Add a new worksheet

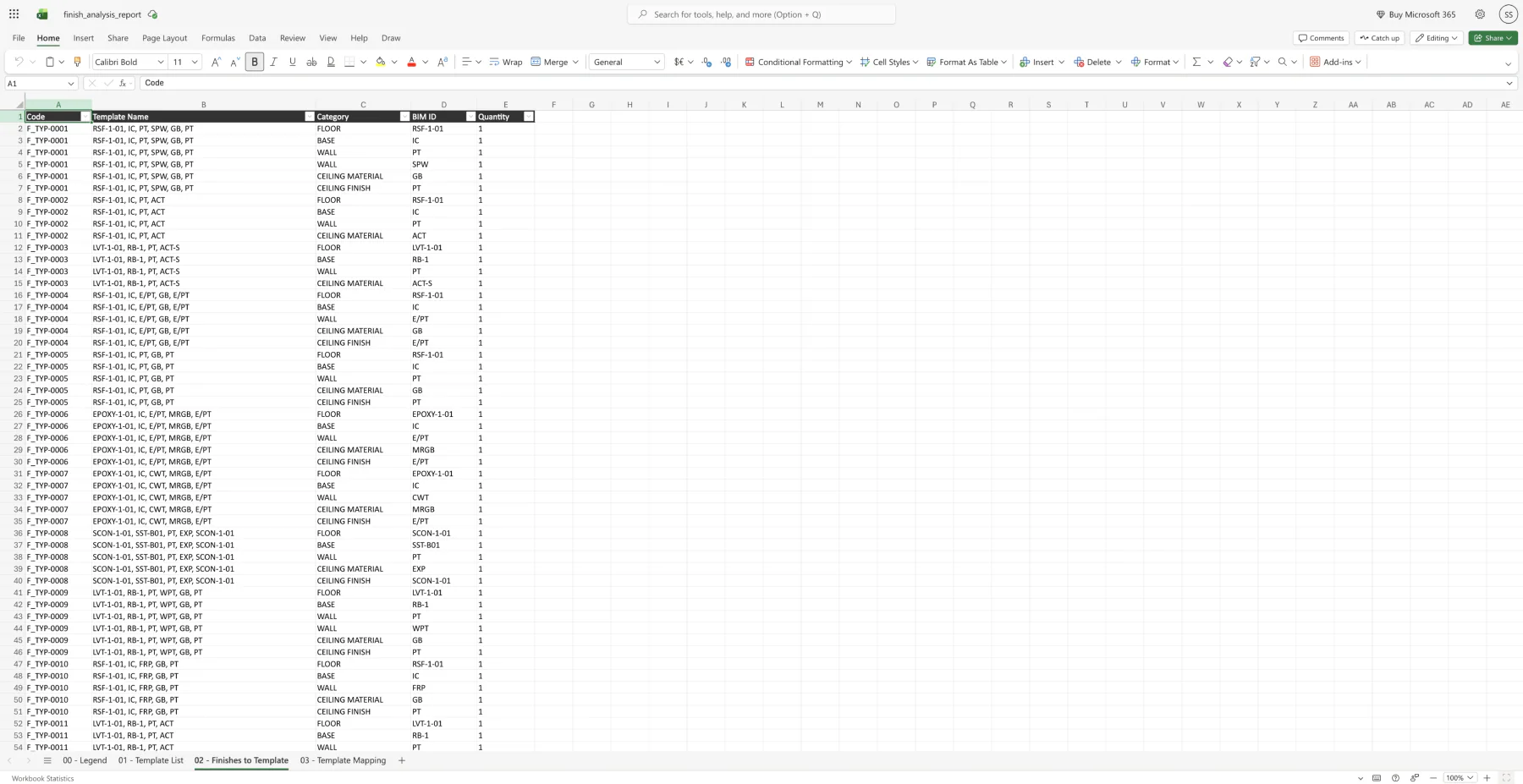click(402, 760)
